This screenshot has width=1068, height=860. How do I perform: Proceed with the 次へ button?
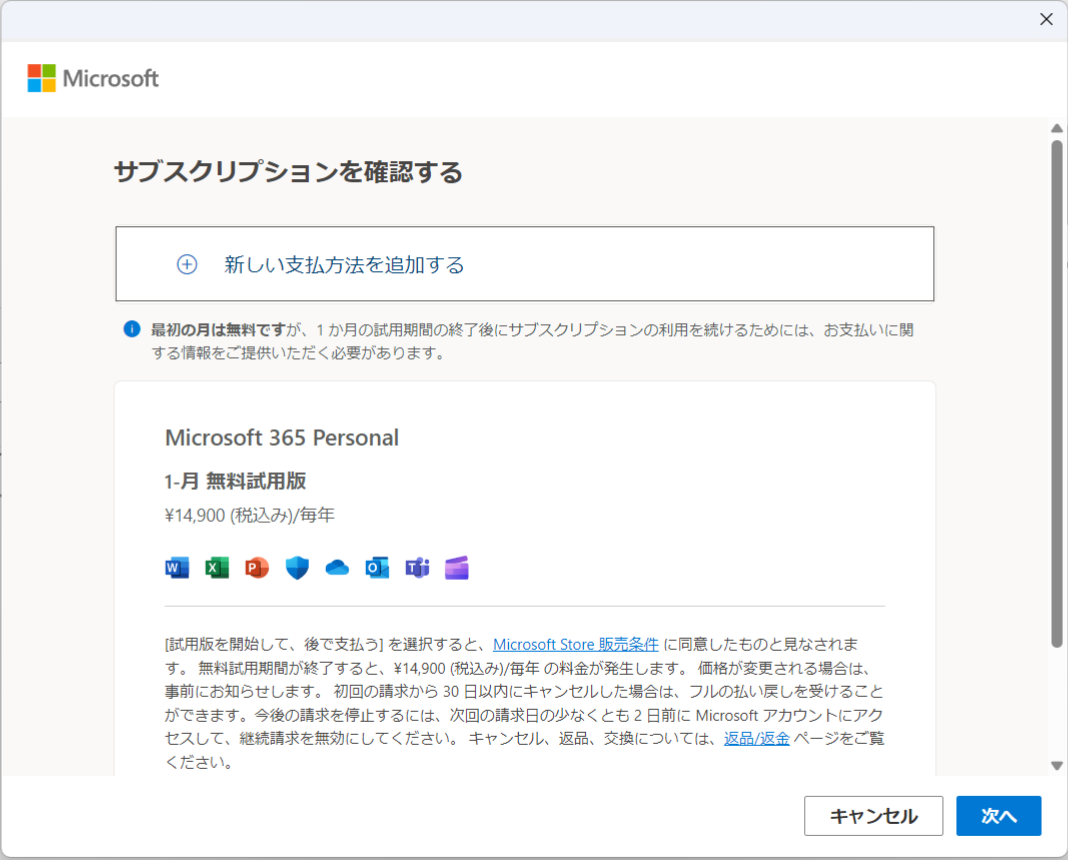(999, 816)
